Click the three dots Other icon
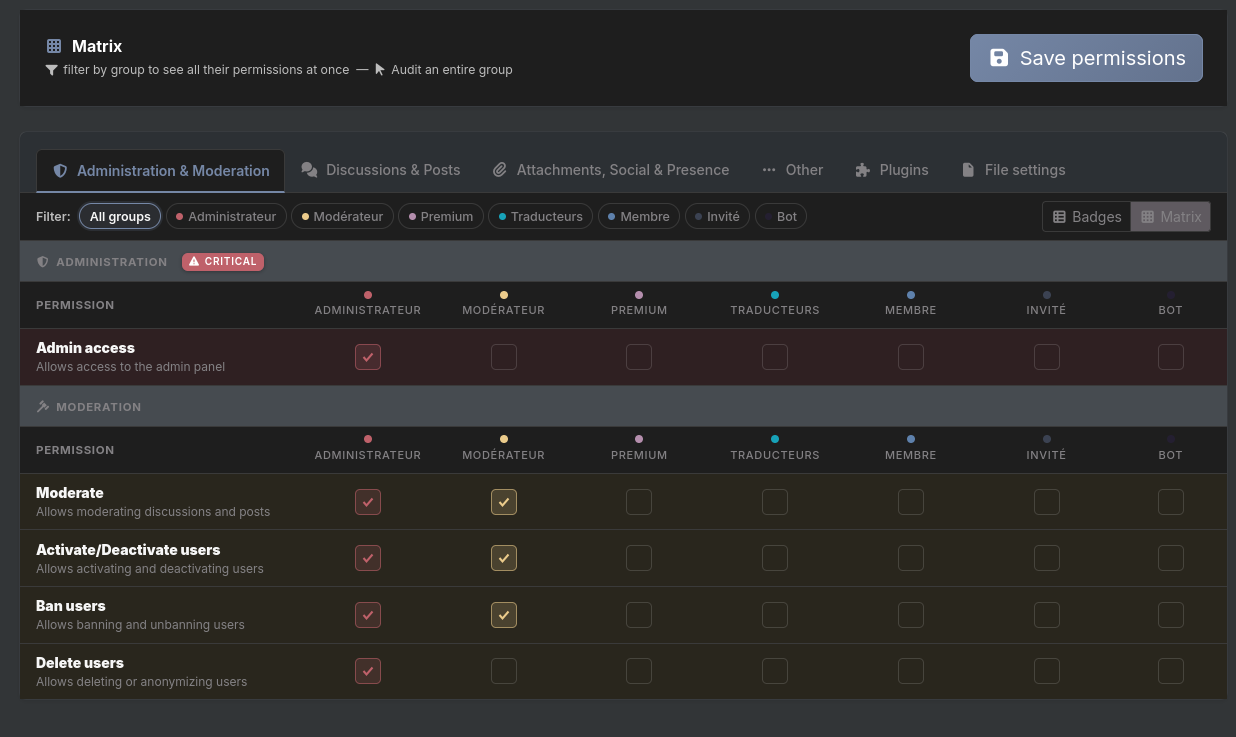Viewport: 1236px width, 737px height. pos(769,170)
